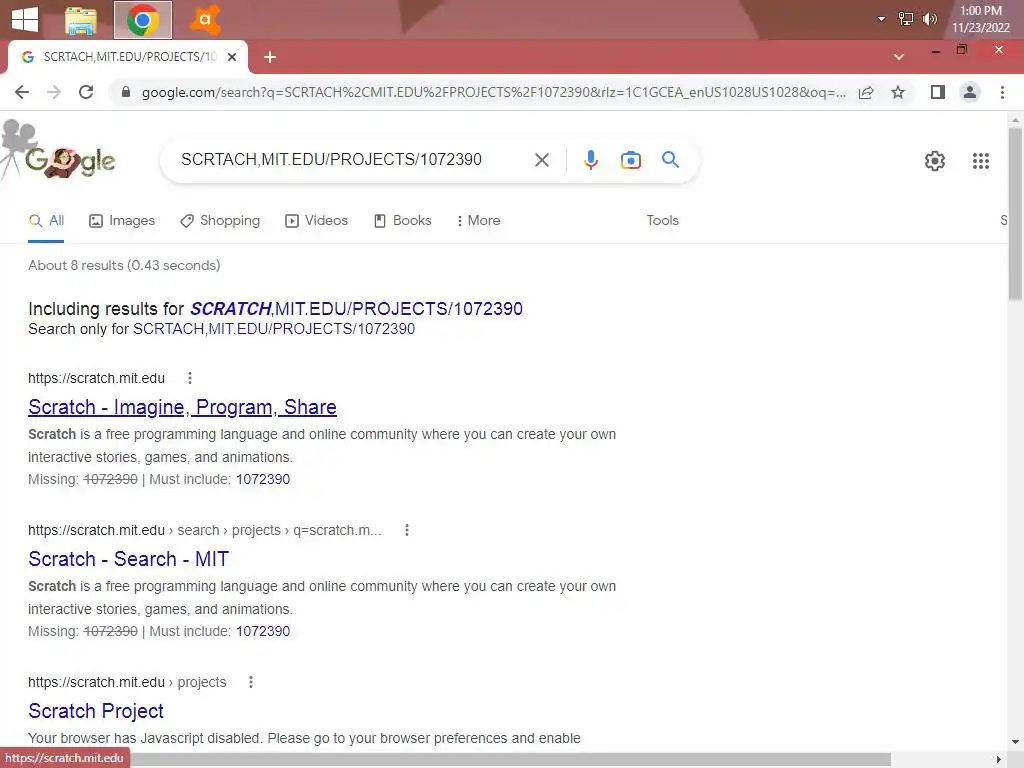The width and height of the screenshot is (1024, 768).
Task: Clear the search query with the X
Action: click(541, 160)
